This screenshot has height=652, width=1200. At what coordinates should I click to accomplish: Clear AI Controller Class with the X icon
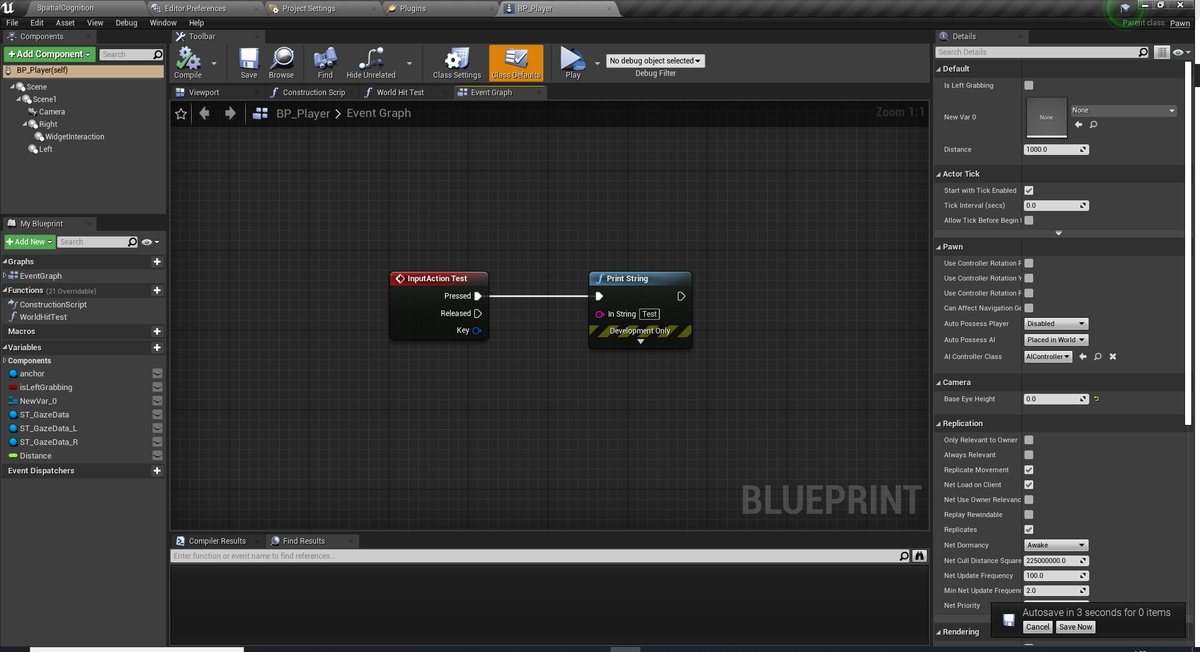1113,357
